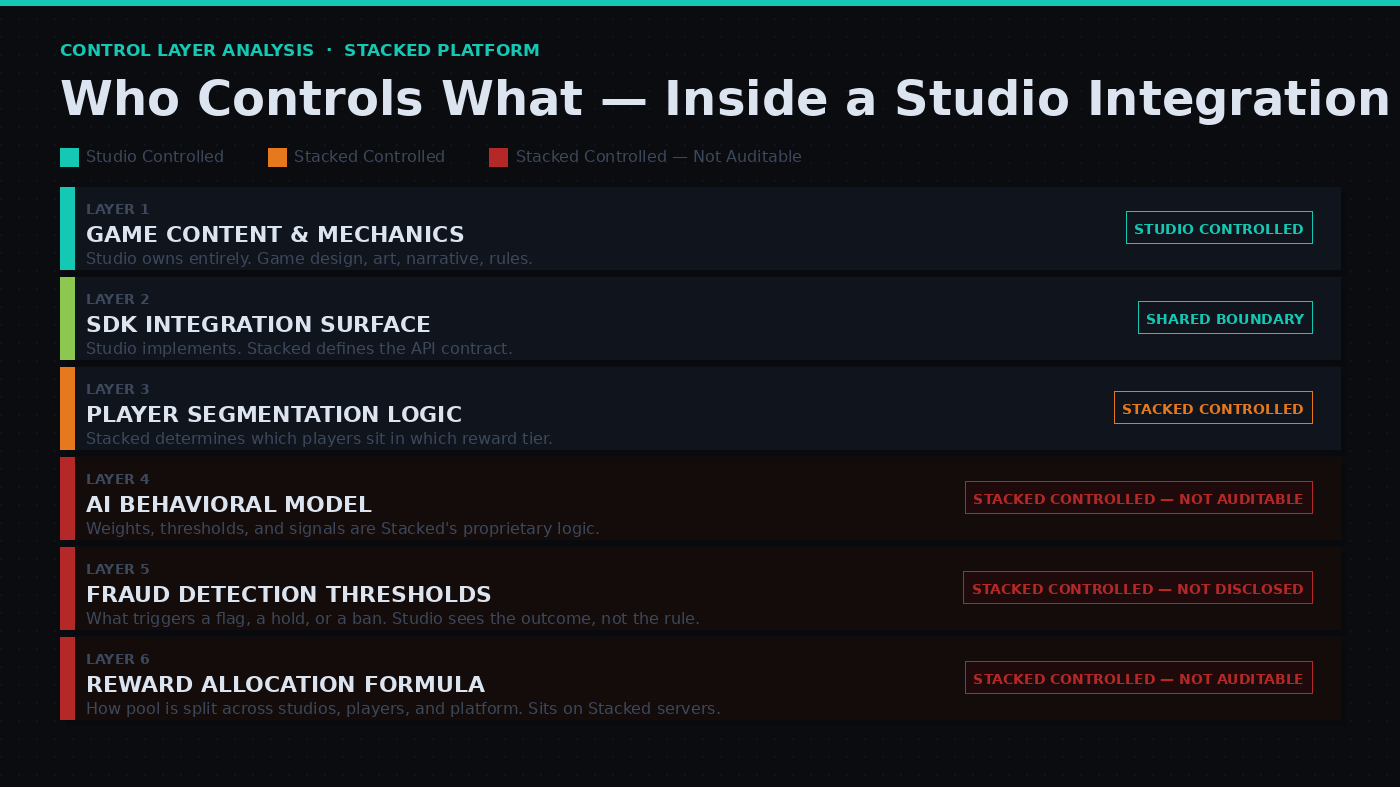This screenshot has width=1400, height=787.
Task: Select the PLAYER SEGMENTATION LOGIC heading
Action: point(274,415)
